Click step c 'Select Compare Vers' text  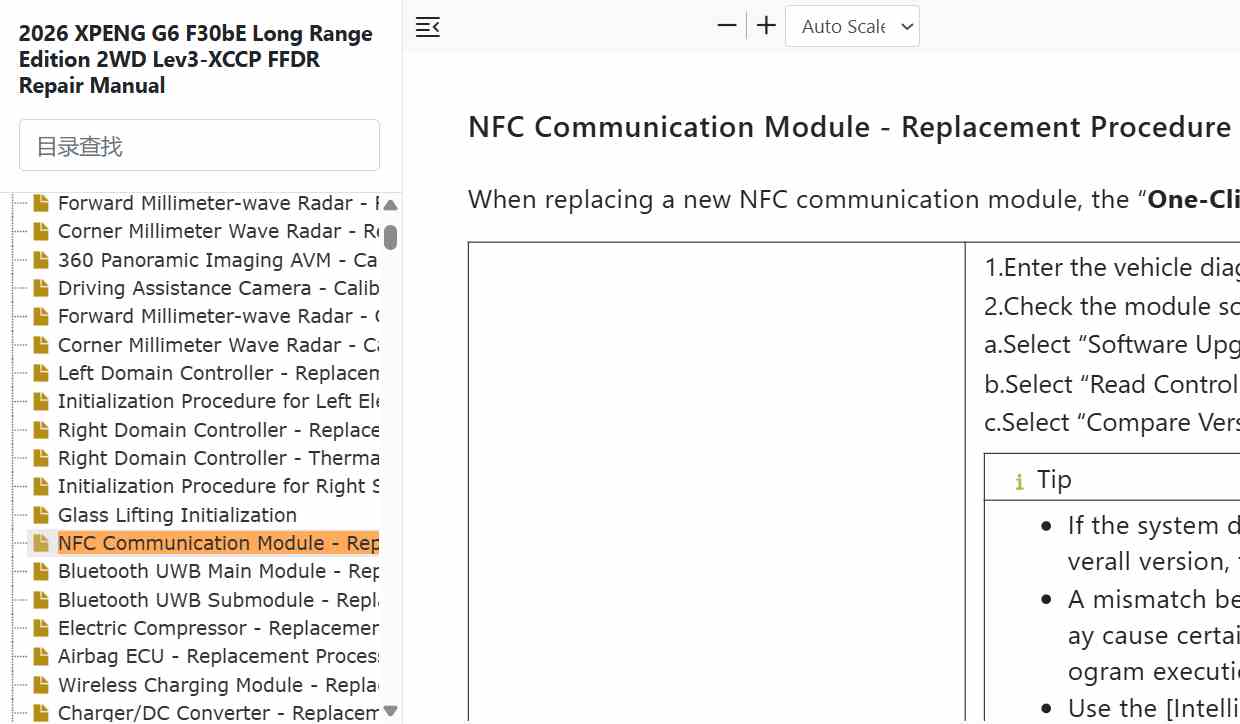coord(1112,422)
